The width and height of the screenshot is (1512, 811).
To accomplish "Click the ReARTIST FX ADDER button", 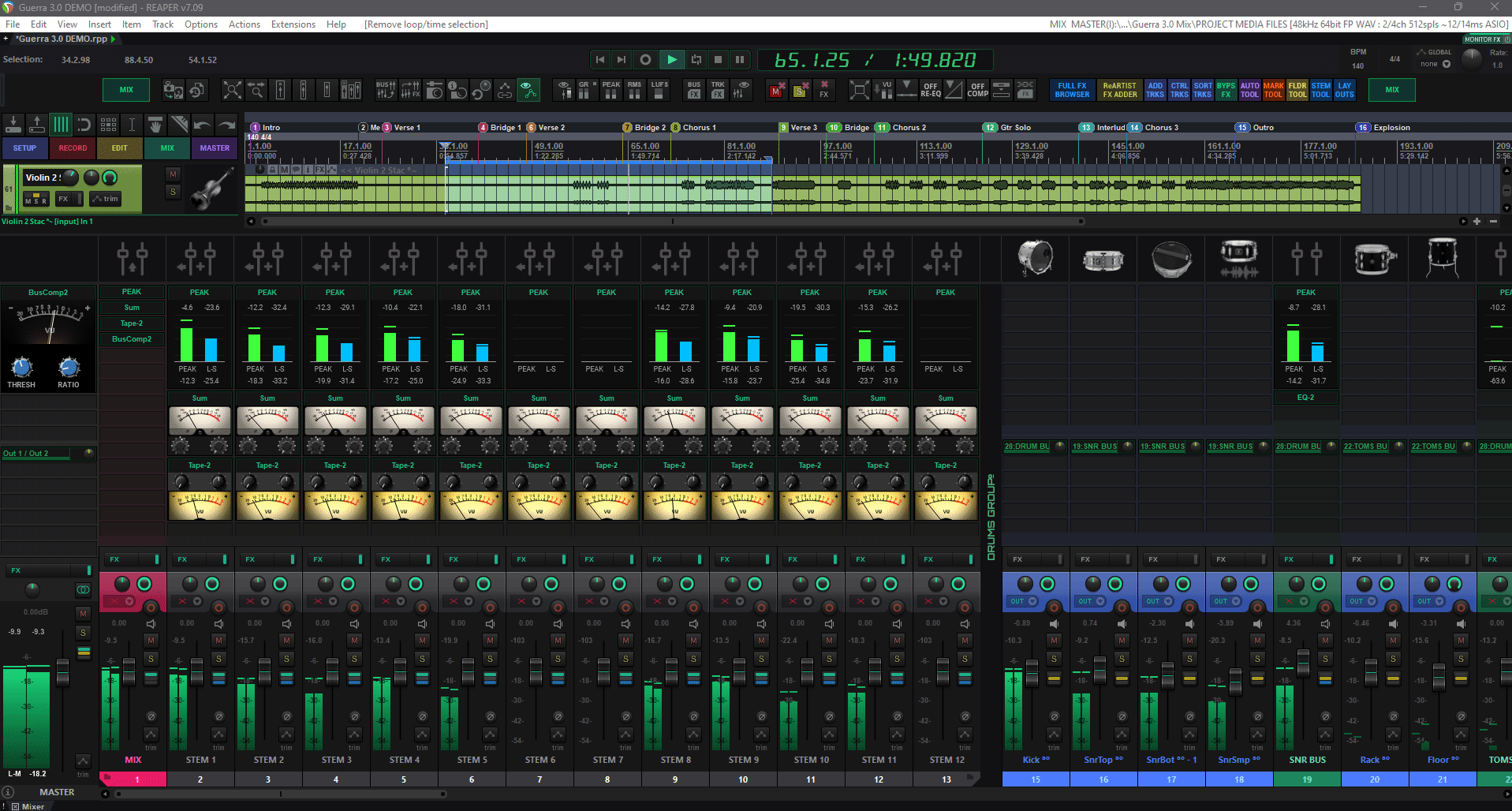I will pyautogui.click(x=1119, y=90).
